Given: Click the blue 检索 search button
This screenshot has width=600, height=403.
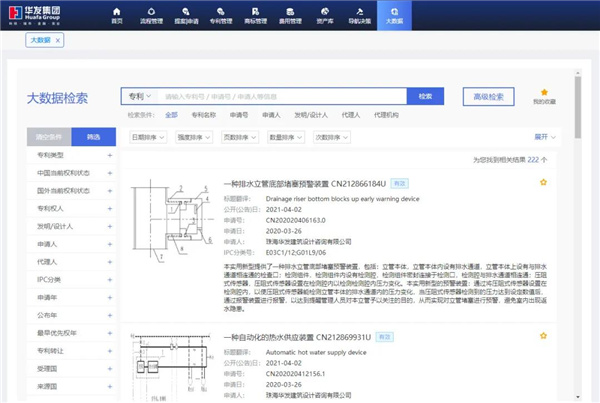Looking at the screenshot, I should [425, 96].
